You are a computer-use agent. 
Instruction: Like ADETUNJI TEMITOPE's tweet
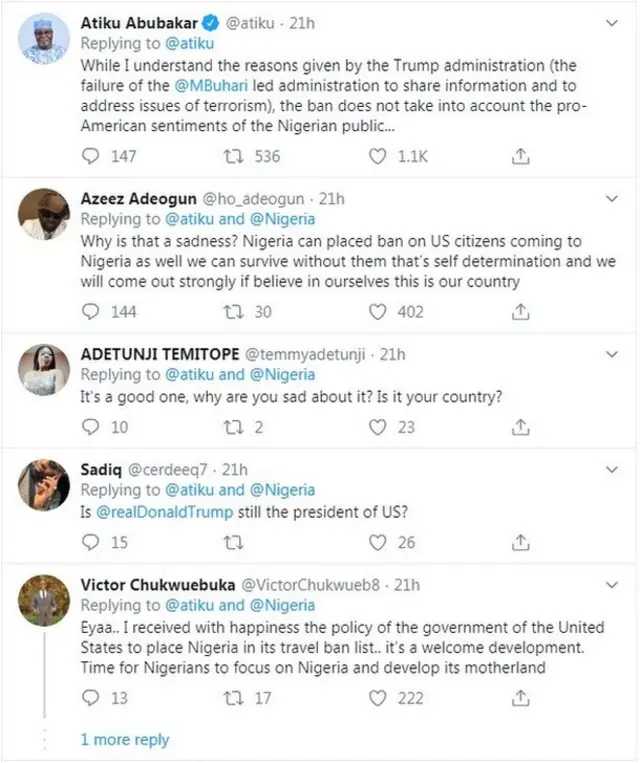pos(377,427)
